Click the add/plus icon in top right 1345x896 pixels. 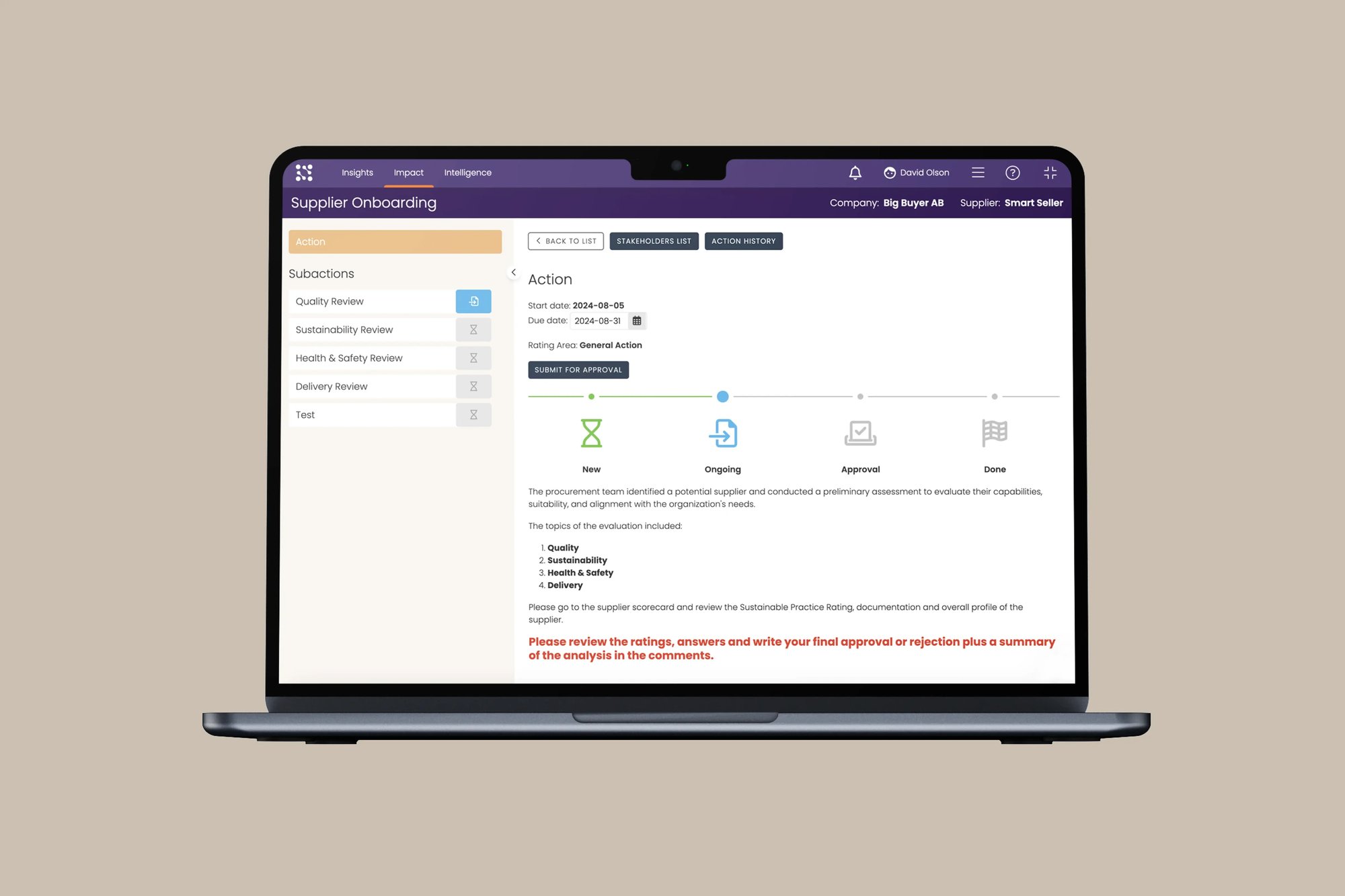[x=1049, y=172]
